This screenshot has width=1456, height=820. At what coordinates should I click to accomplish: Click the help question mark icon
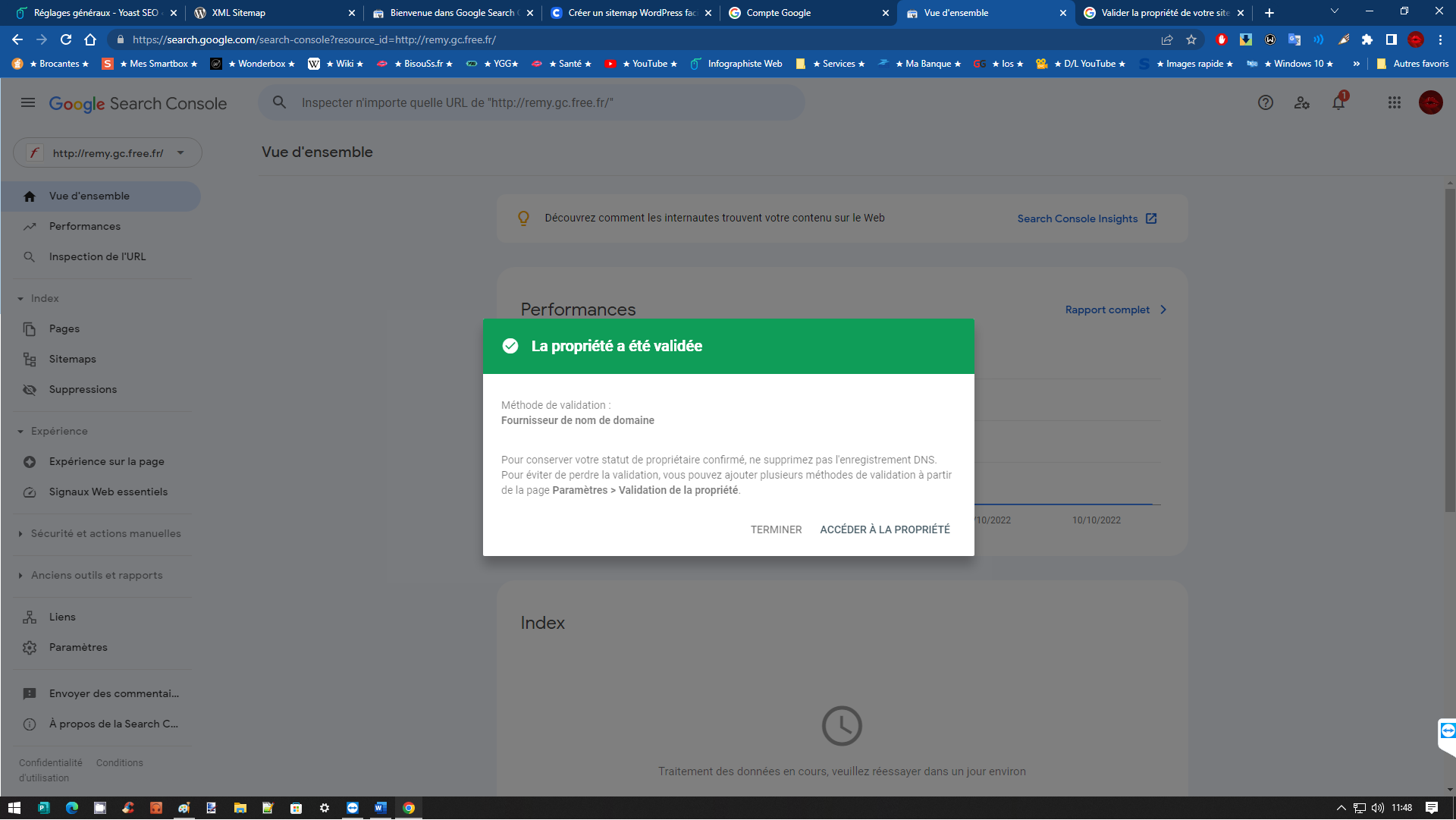(x=1265, y=103)
